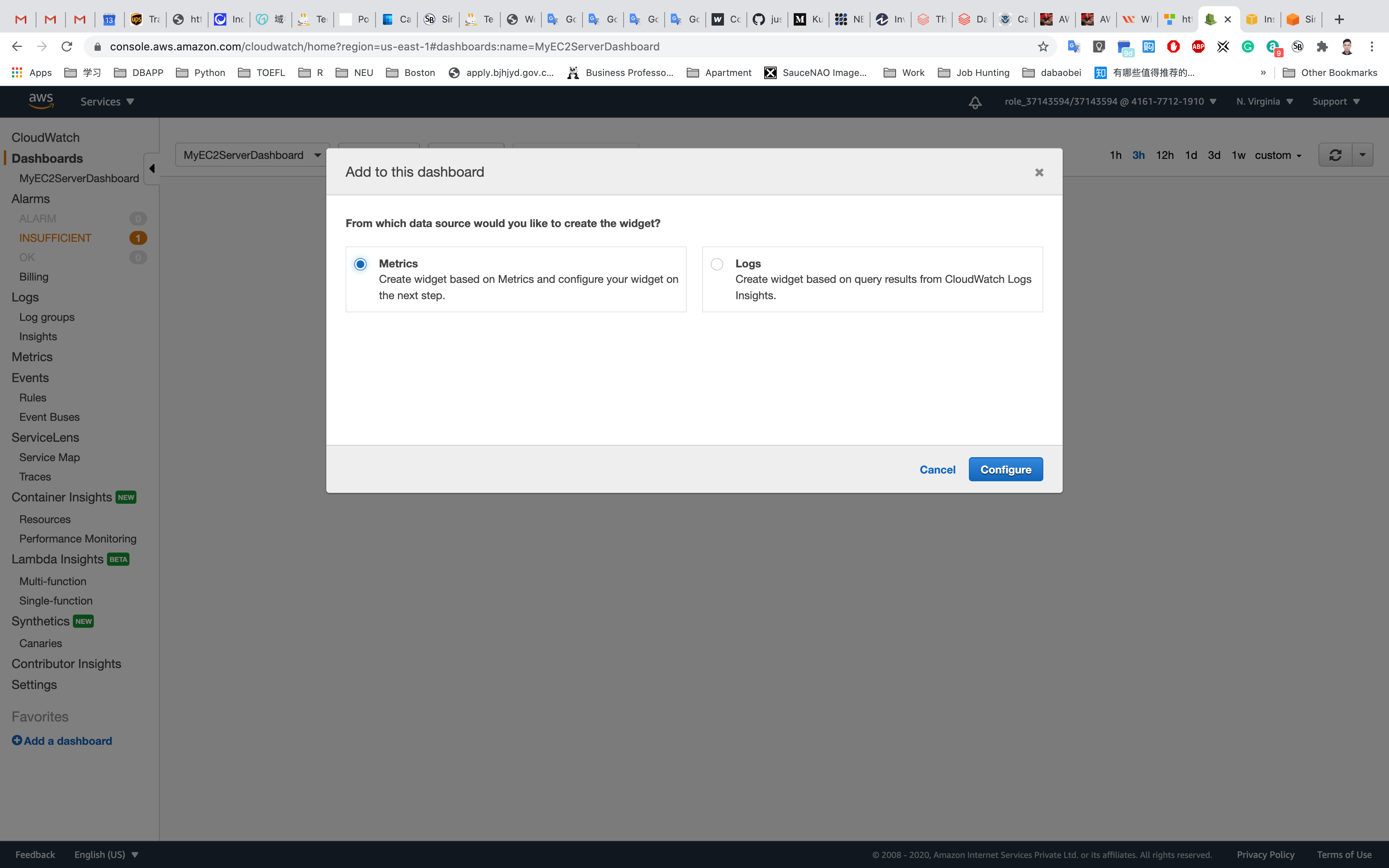Open Log groups in sidebar

pos(47,317)
